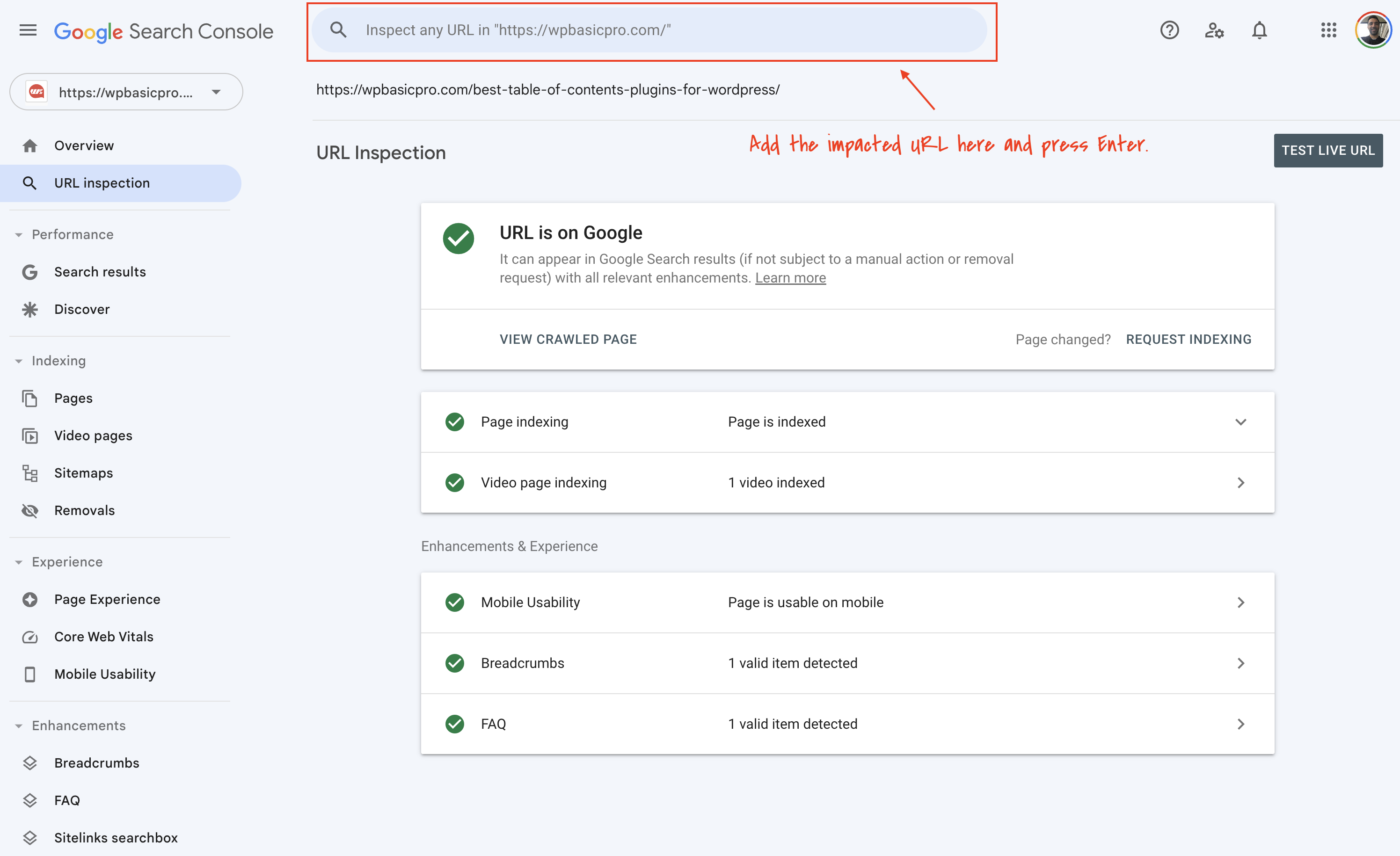
Task: Click the 'URL is on Google' heading
Action: tap(570, 233)
